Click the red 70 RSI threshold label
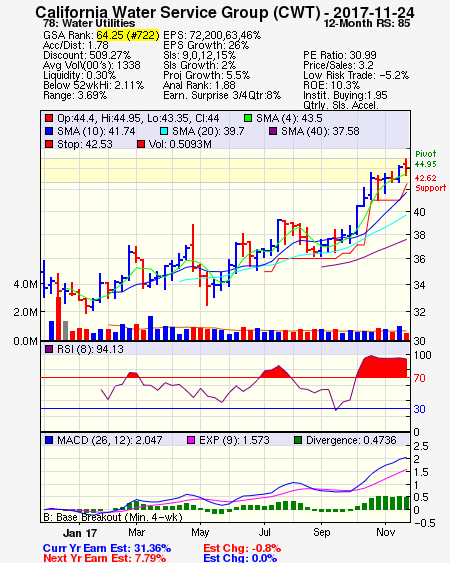The height and width of the screenshot is (563, 450). point(419,378)
